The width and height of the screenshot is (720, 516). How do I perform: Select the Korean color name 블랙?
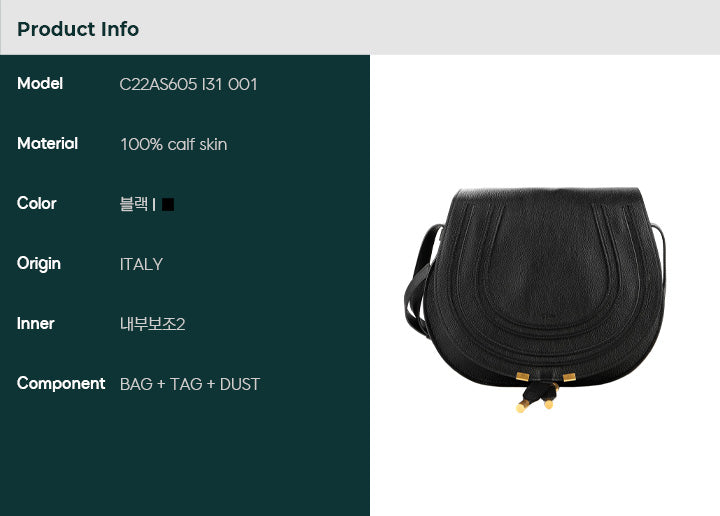tap(134, 204)
